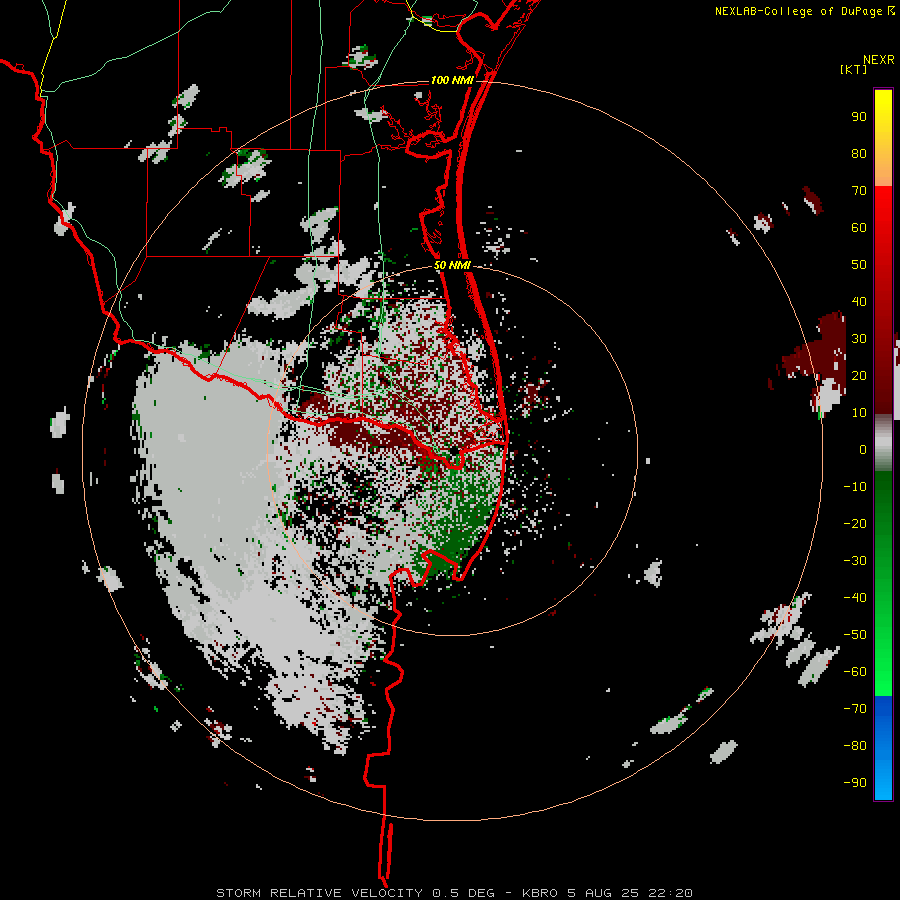Click the NEXLAB-College of DuPage title text

click(x=799, y=11)
